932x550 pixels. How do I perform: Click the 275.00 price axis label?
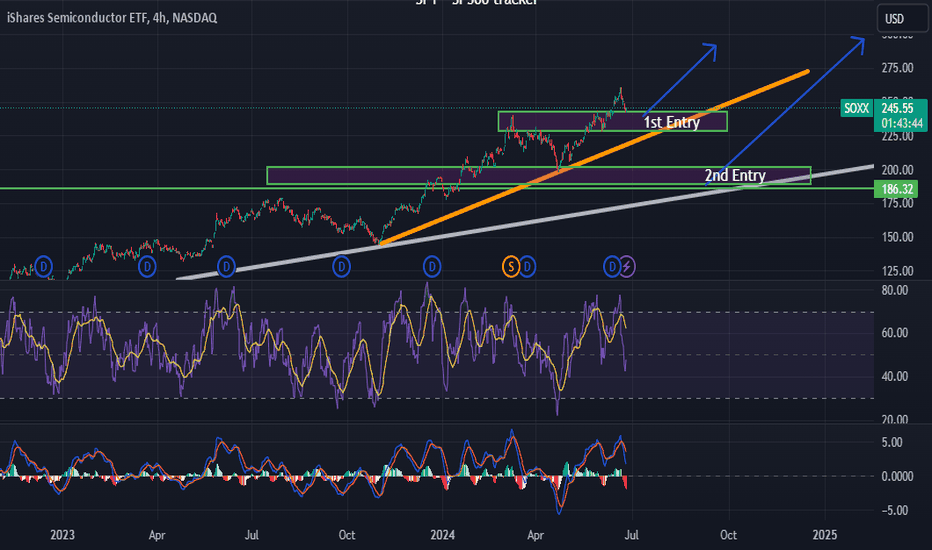[897, 68]
